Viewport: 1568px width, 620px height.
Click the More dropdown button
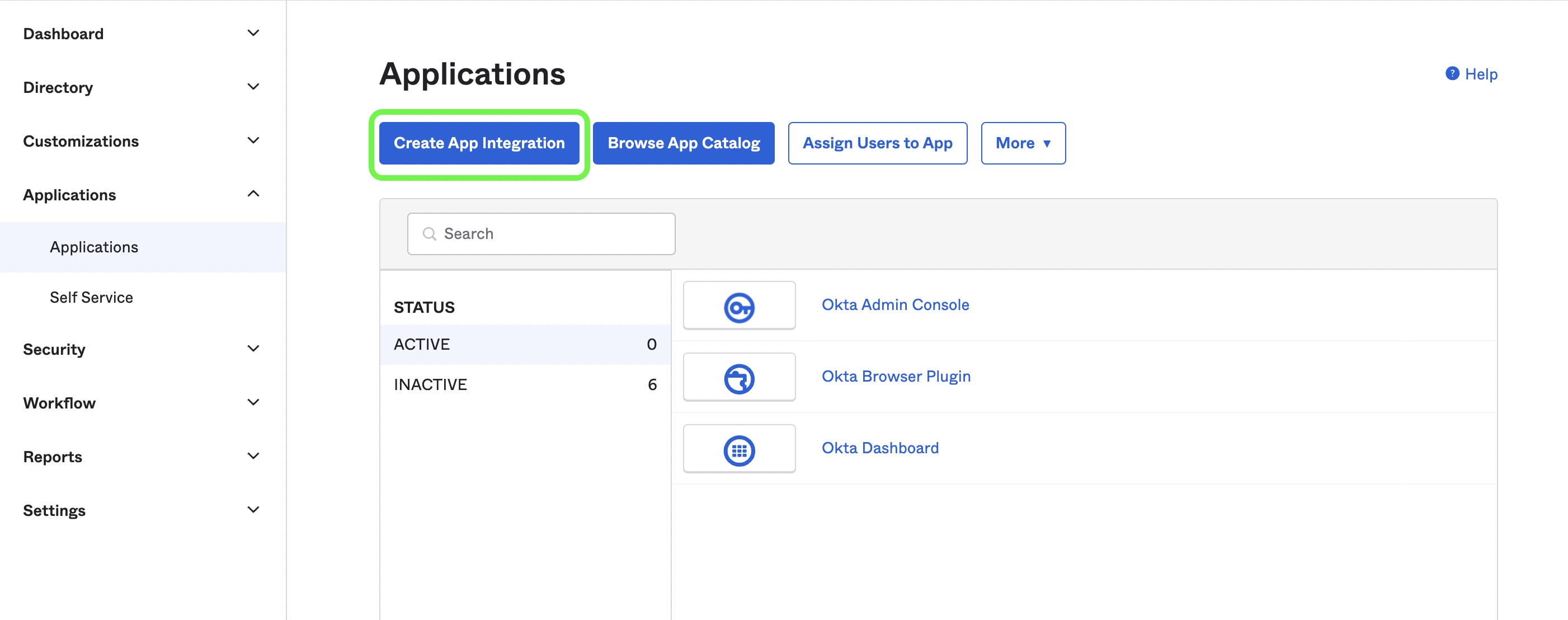pos(1022,142)
